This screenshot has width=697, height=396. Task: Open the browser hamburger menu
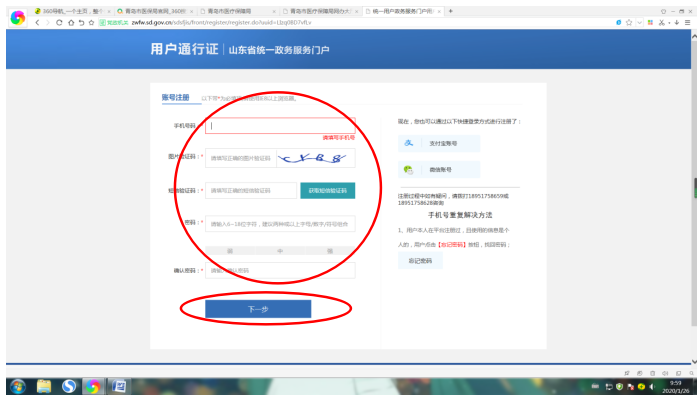[687, 22]
